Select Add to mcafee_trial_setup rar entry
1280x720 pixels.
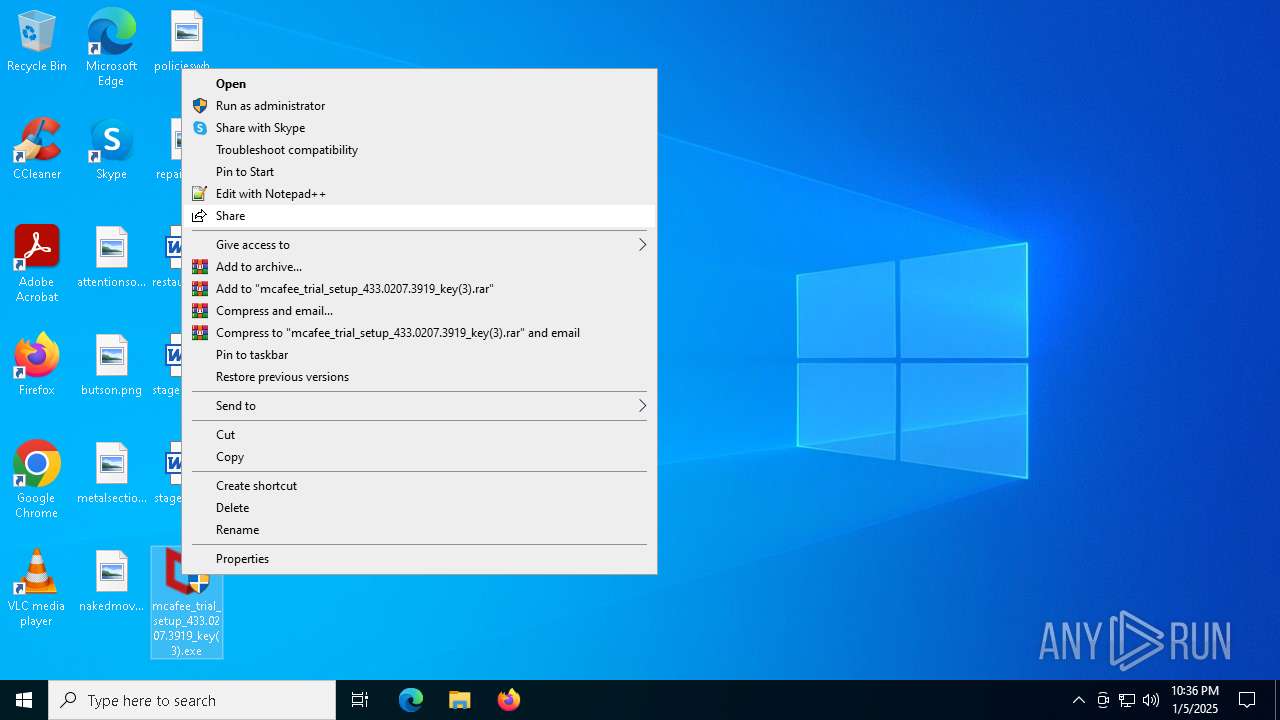click(419, 289)
